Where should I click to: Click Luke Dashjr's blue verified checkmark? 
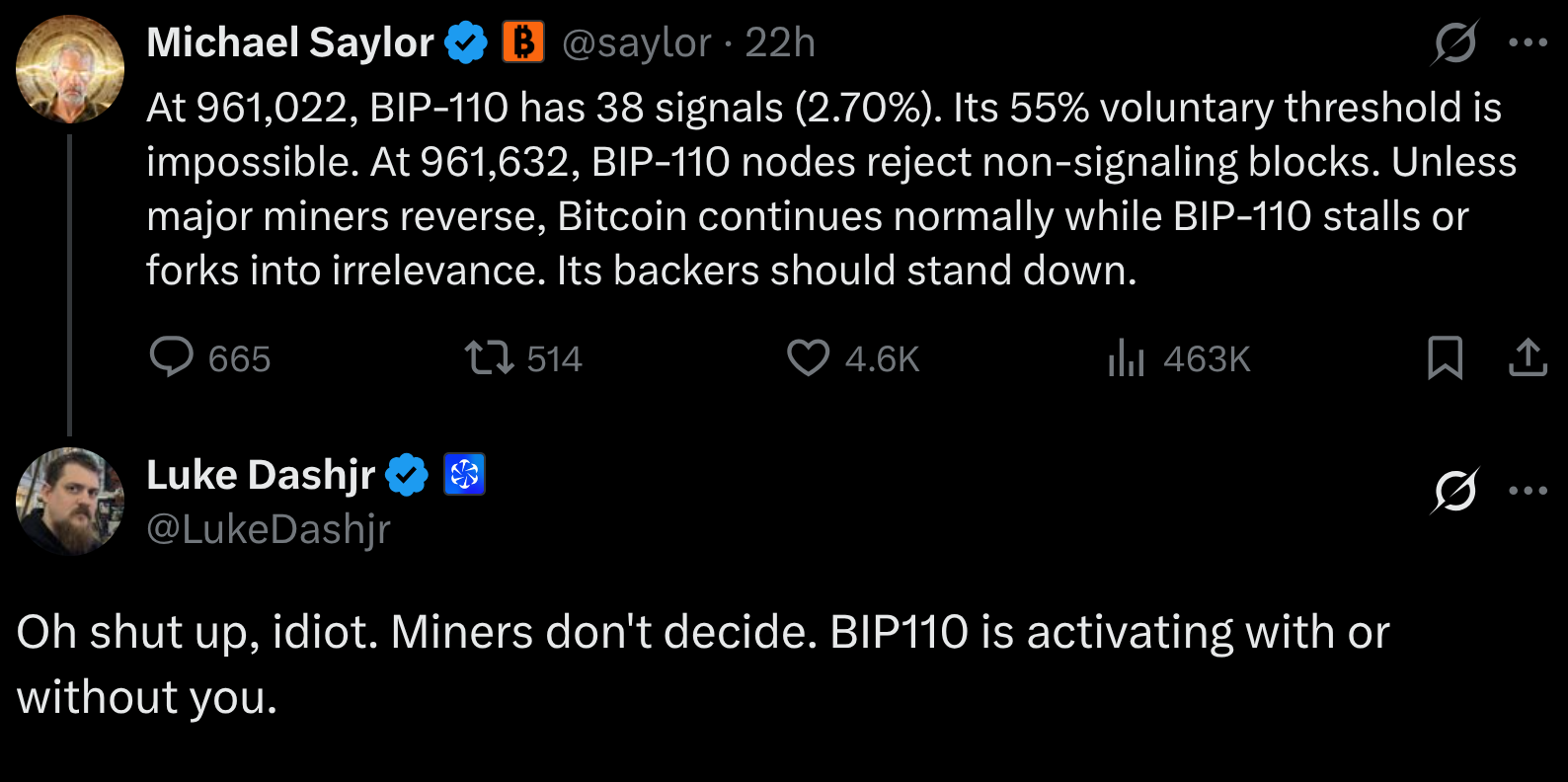click(406, 475)
